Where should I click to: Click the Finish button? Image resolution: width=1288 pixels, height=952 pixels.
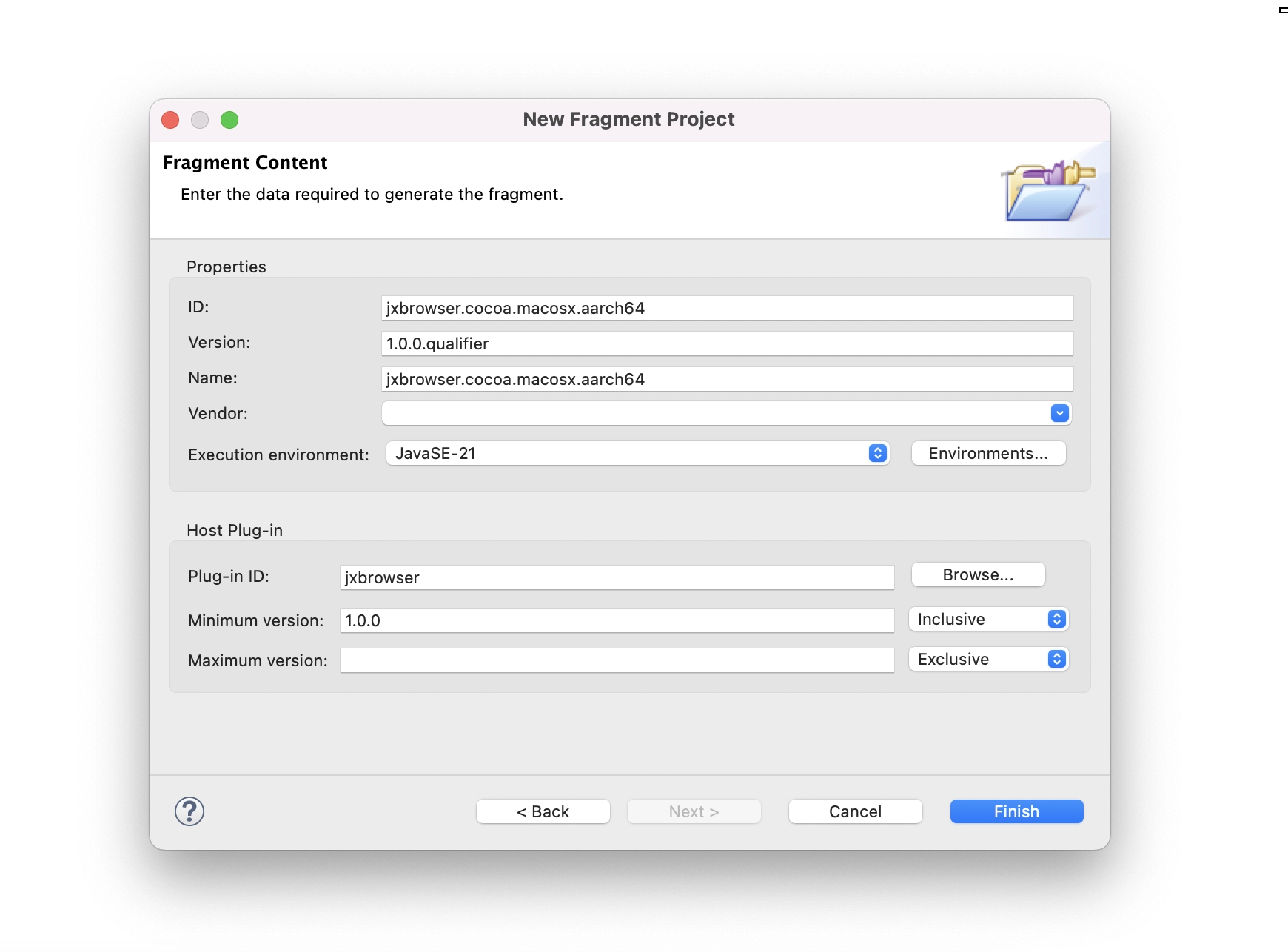1016,811
